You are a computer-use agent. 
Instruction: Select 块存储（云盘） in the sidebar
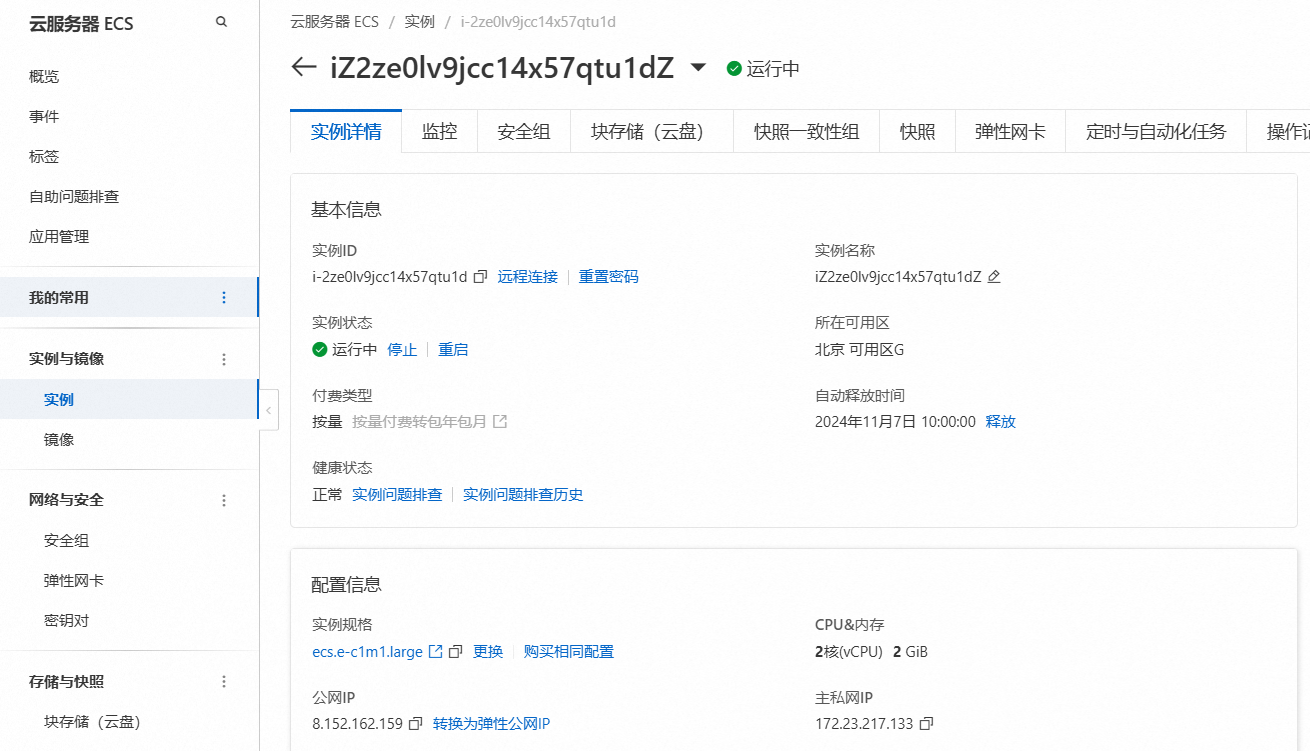tap(92, 722)
